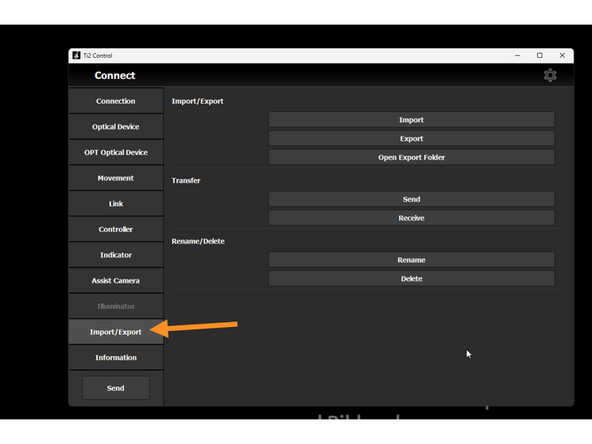This screenshot has width=592, height=444.
Task: Click the Import button
Action: click(412, 120)
